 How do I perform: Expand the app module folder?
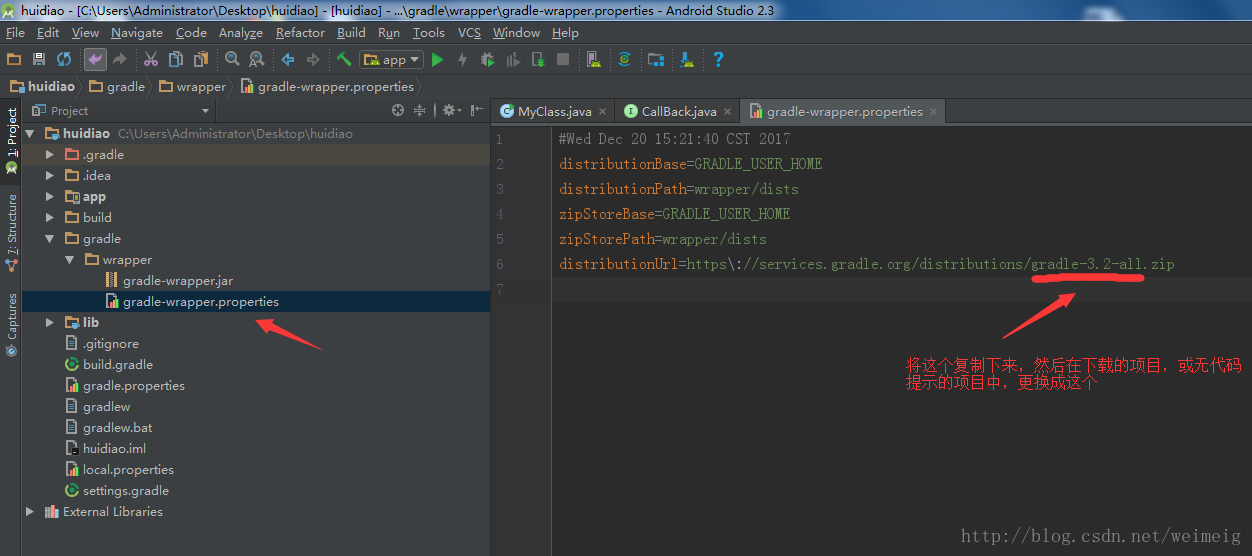pyautogui.click(x=50, y=196)
